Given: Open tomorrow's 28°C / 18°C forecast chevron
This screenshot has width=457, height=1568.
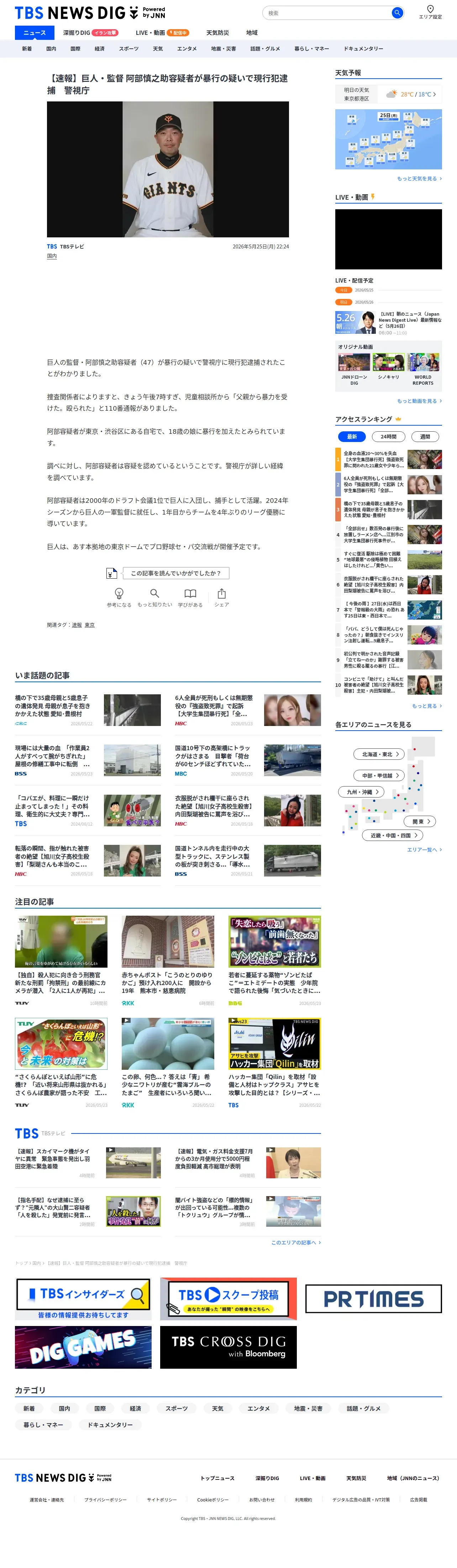Looking at the screenshot, I should tap(435, 94).
